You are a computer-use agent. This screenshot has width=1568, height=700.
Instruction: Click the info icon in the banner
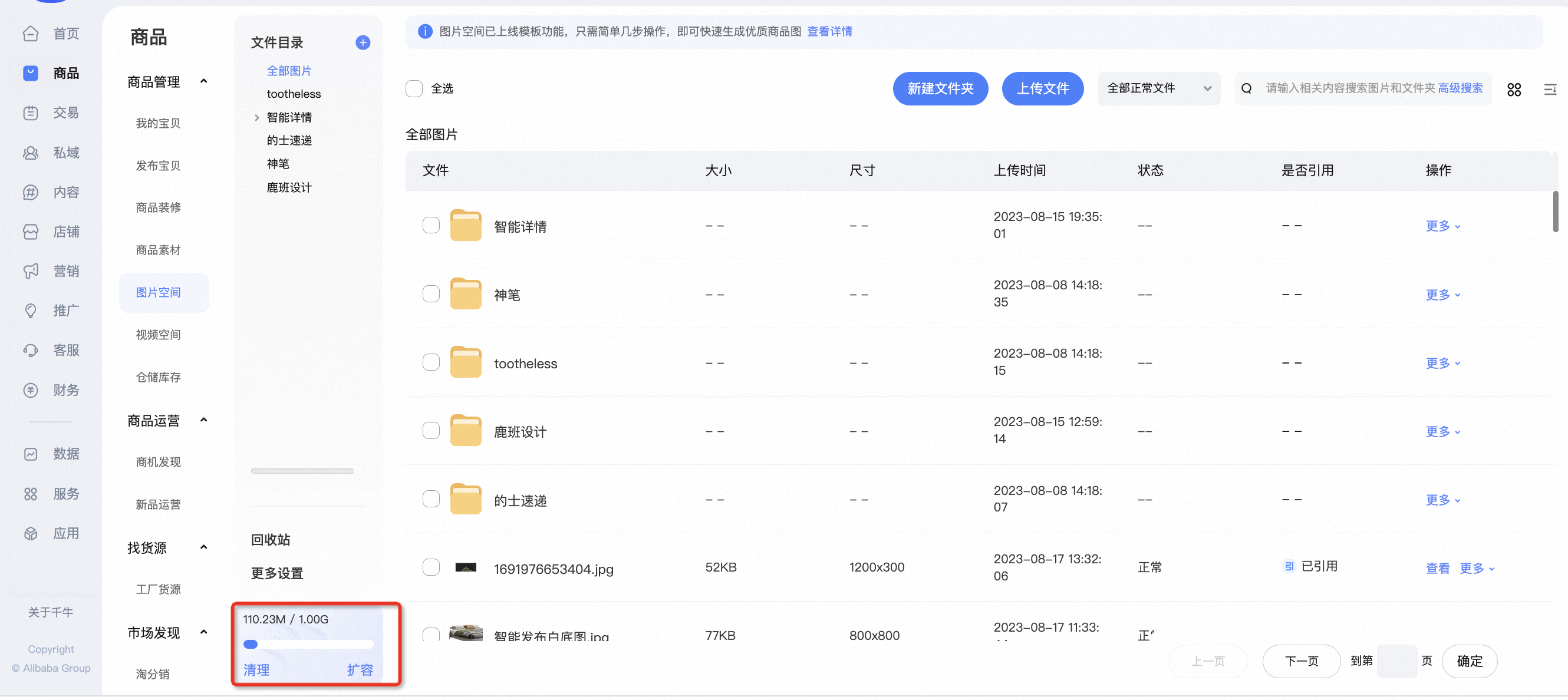point(425,32)
